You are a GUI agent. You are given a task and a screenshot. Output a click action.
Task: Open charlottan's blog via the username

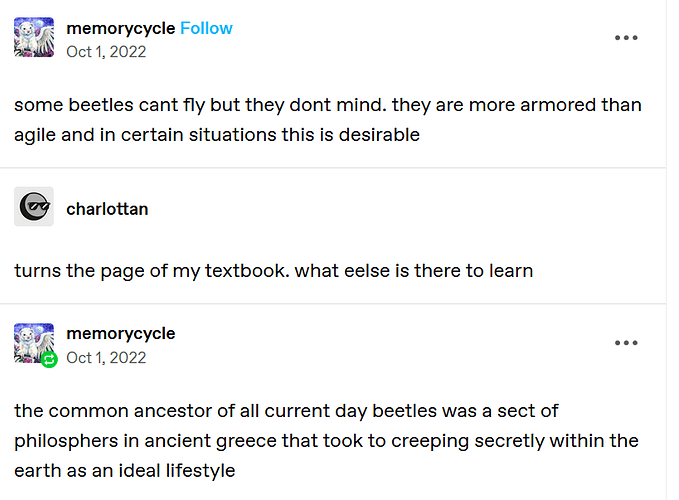tap(107, 209)
